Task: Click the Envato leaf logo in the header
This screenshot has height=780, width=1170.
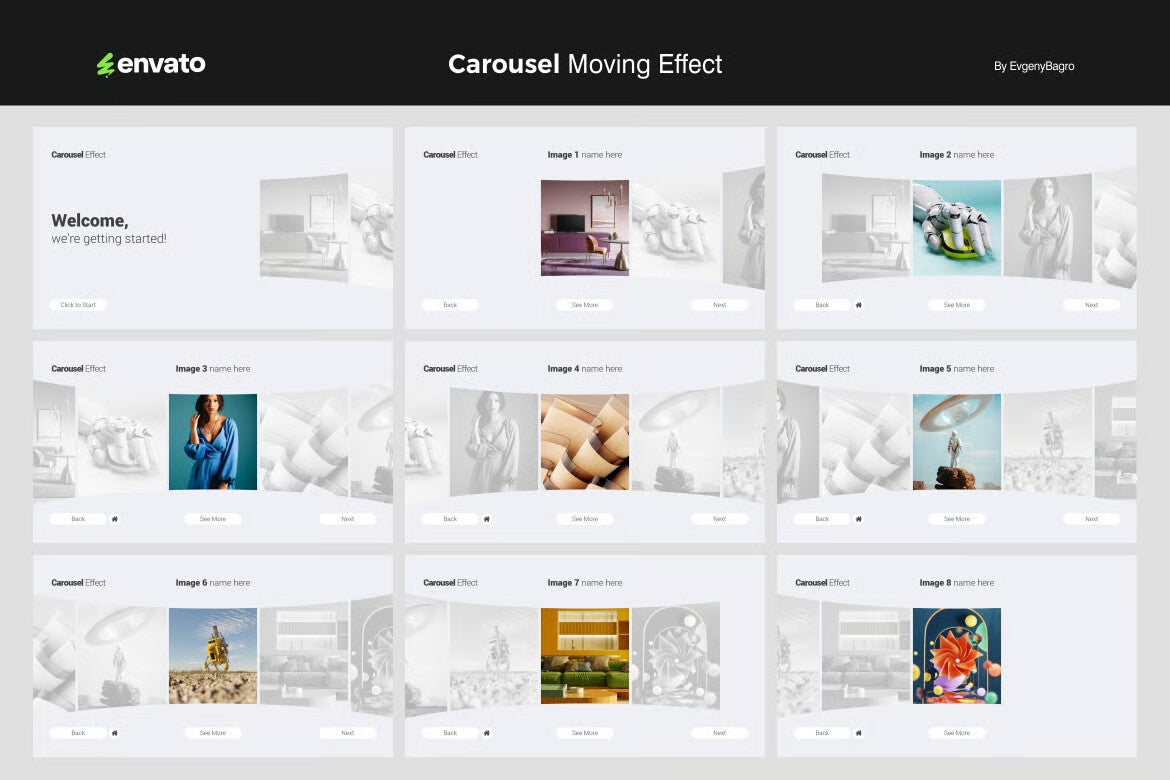Action: pos(106,63)
